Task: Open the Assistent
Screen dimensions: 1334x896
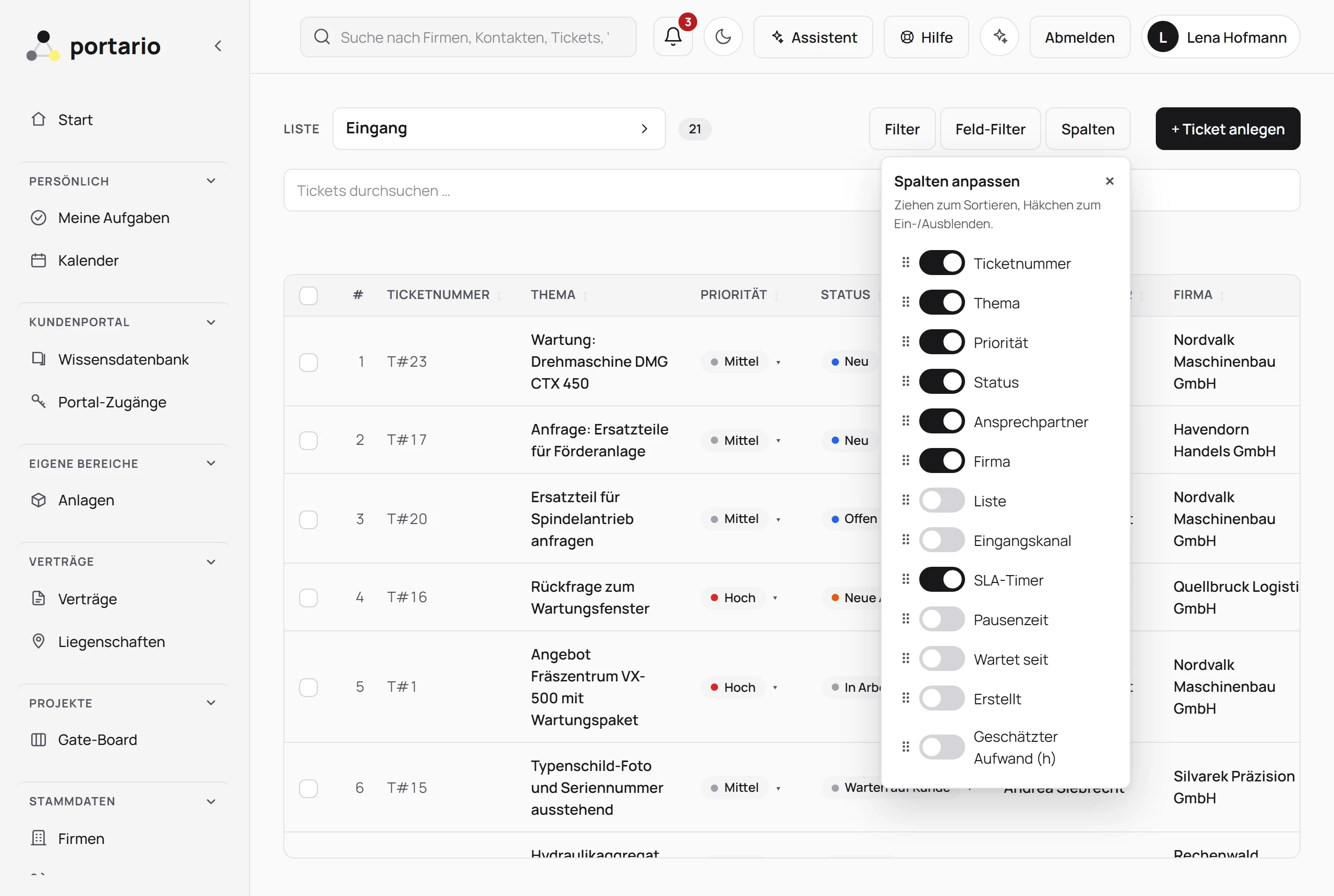Action: click(813, 37)
